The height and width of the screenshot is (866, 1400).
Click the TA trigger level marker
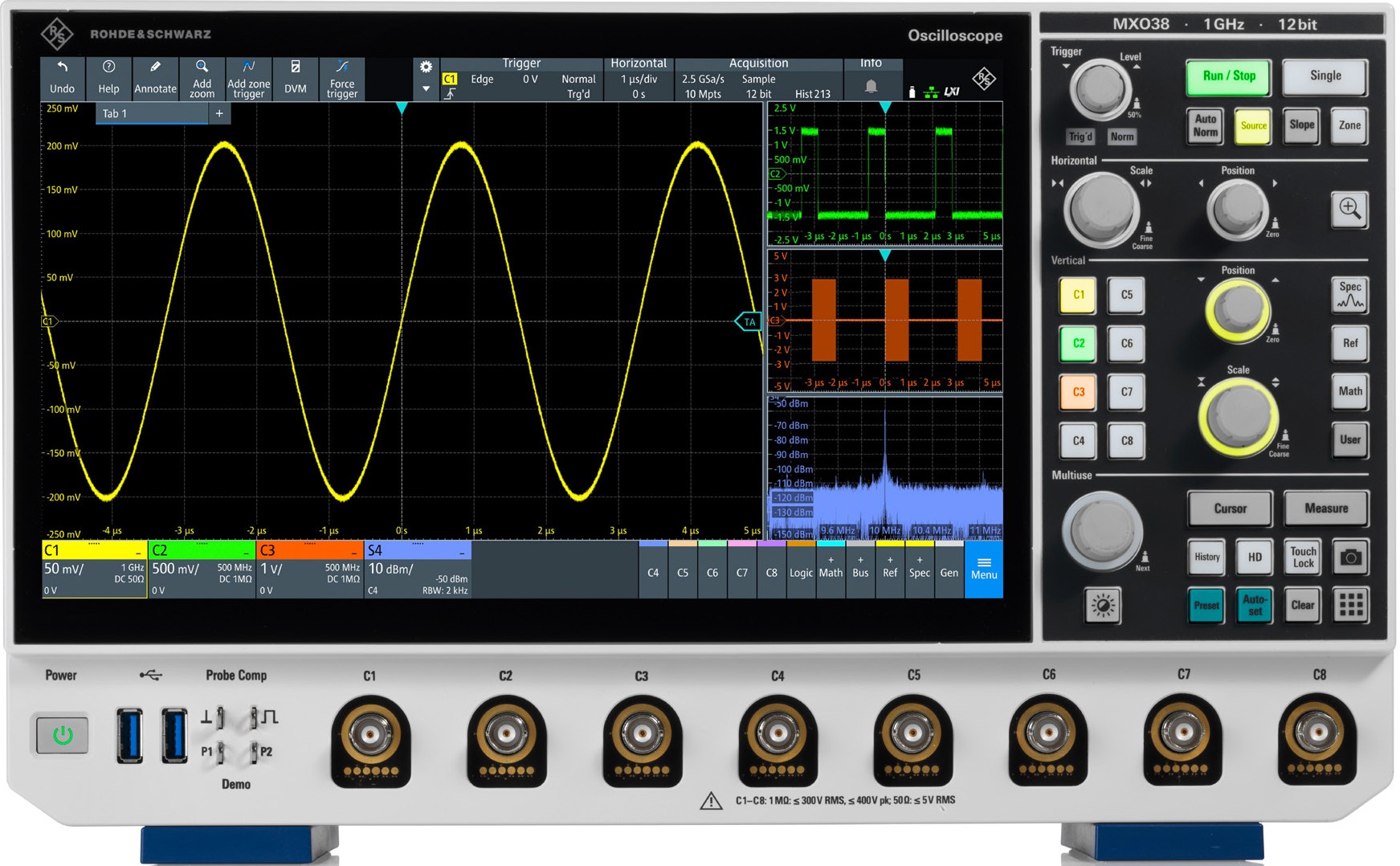click(x=749, y=322)
